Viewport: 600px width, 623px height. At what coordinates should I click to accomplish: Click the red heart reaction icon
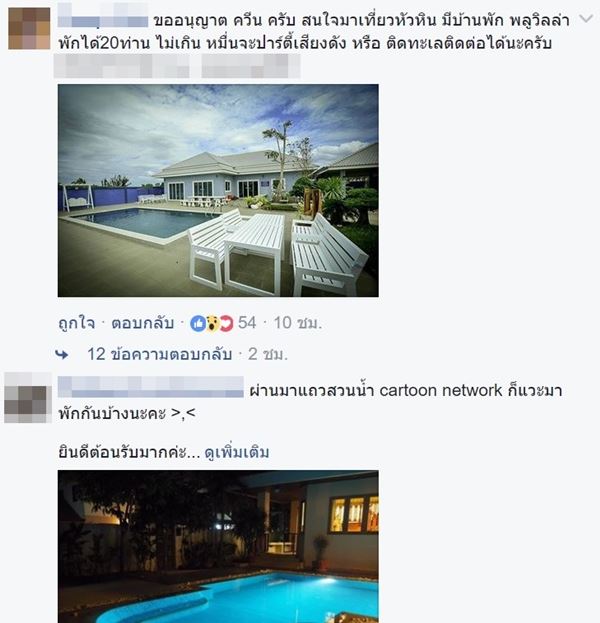pyautogui.click(x=226, y=323)
